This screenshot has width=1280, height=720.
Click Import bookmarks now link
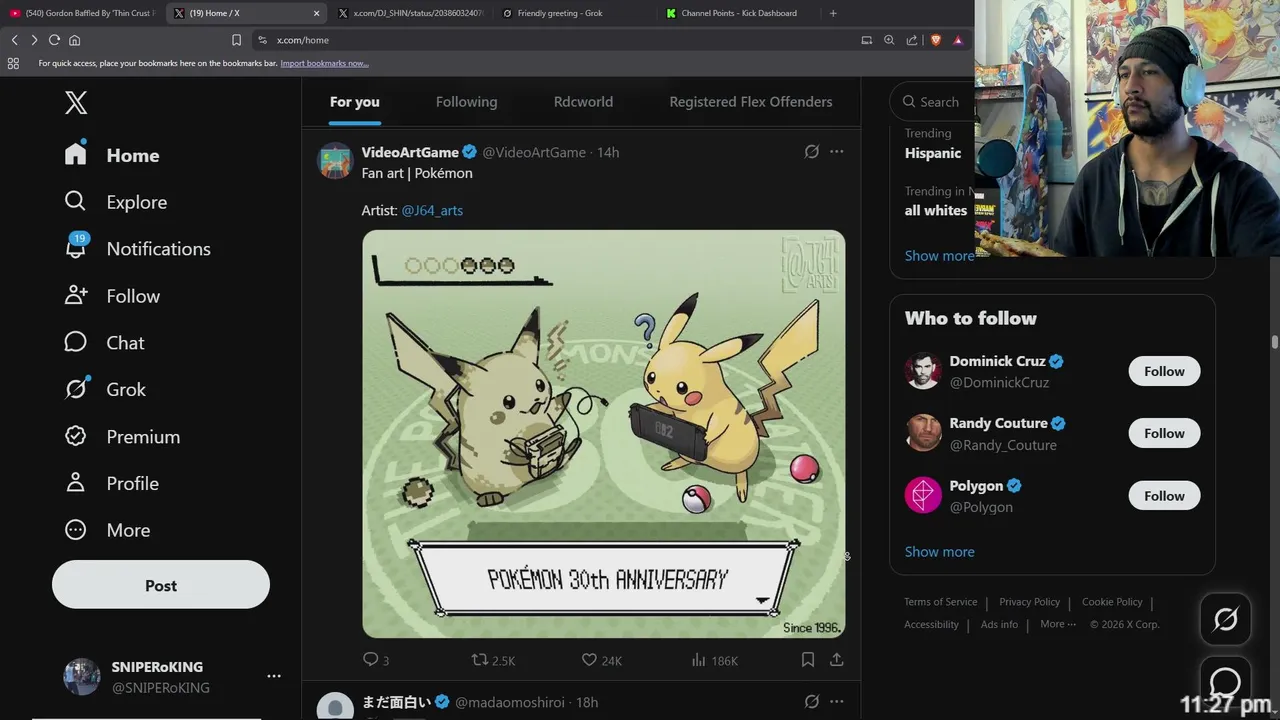click(324, 63)
